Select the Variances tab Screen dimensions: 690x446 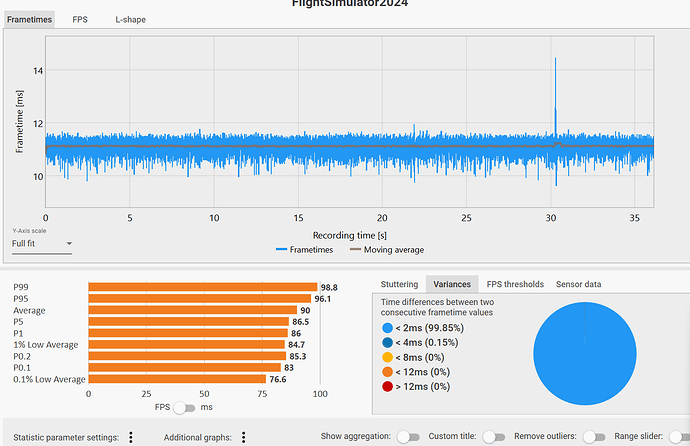coord(452,284)
